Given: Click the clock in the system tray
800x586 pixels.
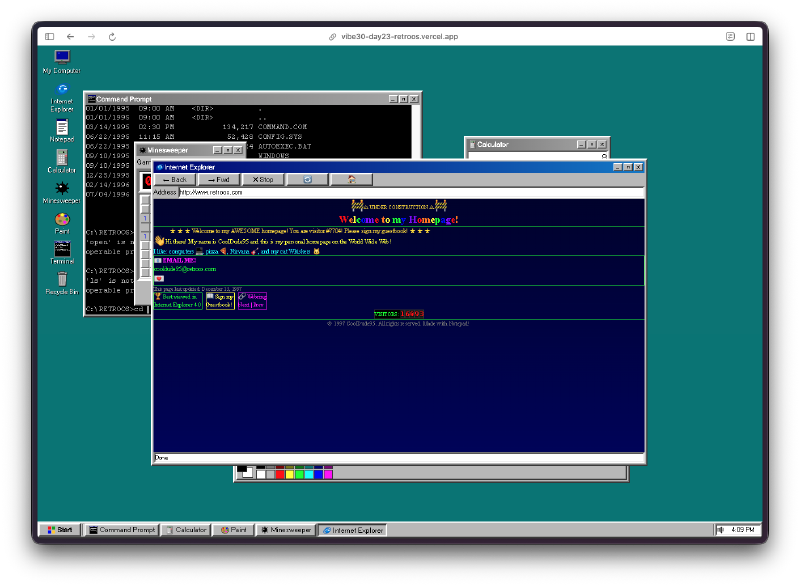Looking at the screenshot, I should [745, 530].
